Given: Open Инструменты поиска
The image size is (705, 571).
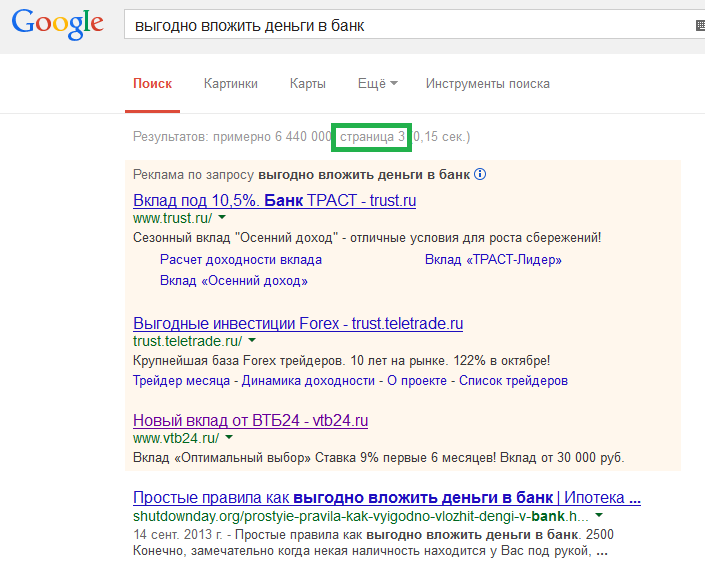Looking at the screenshot, I should pos(488,84).
